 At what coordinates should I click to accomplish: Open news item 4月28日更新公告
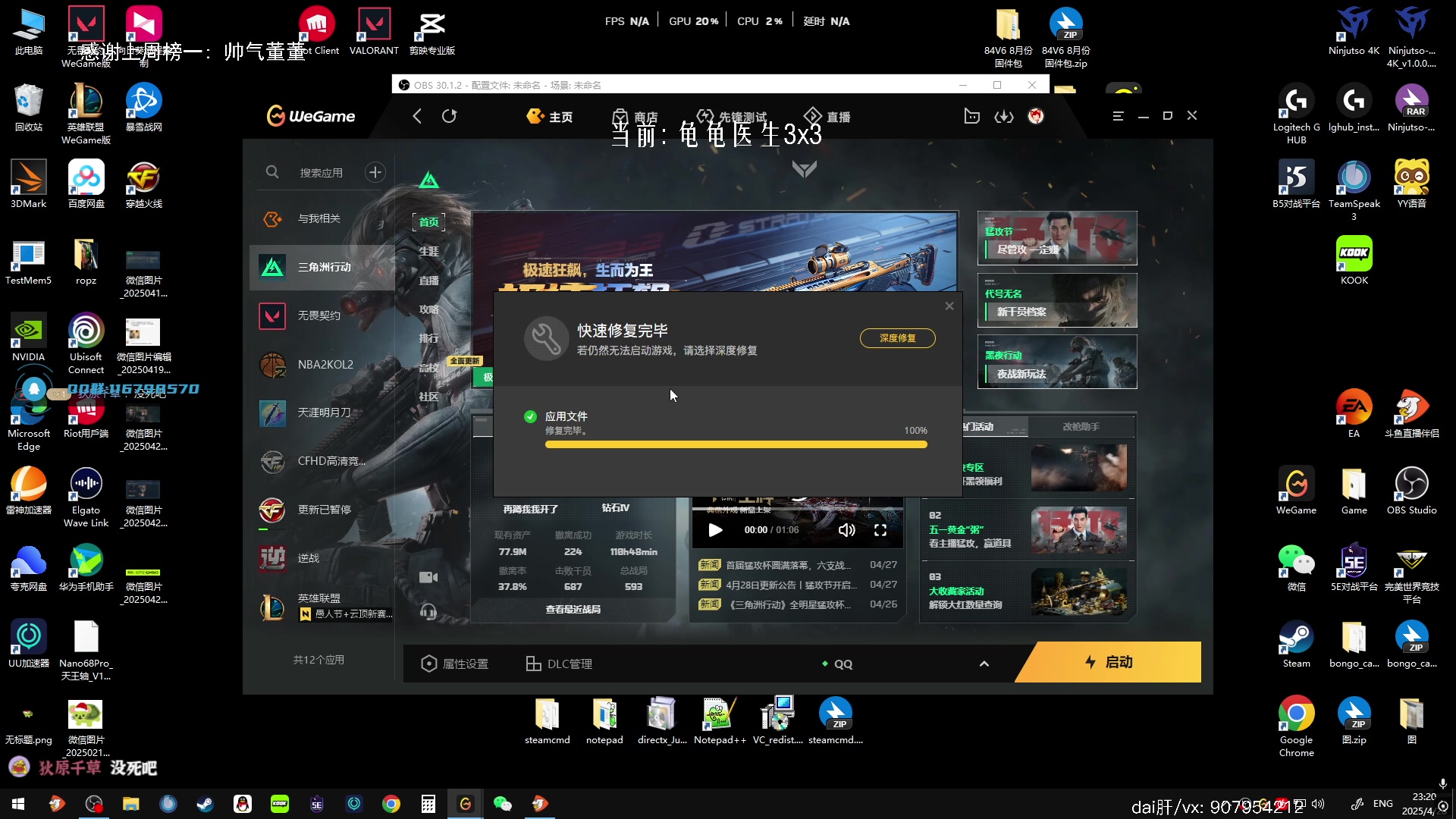(x=792, y=585)
